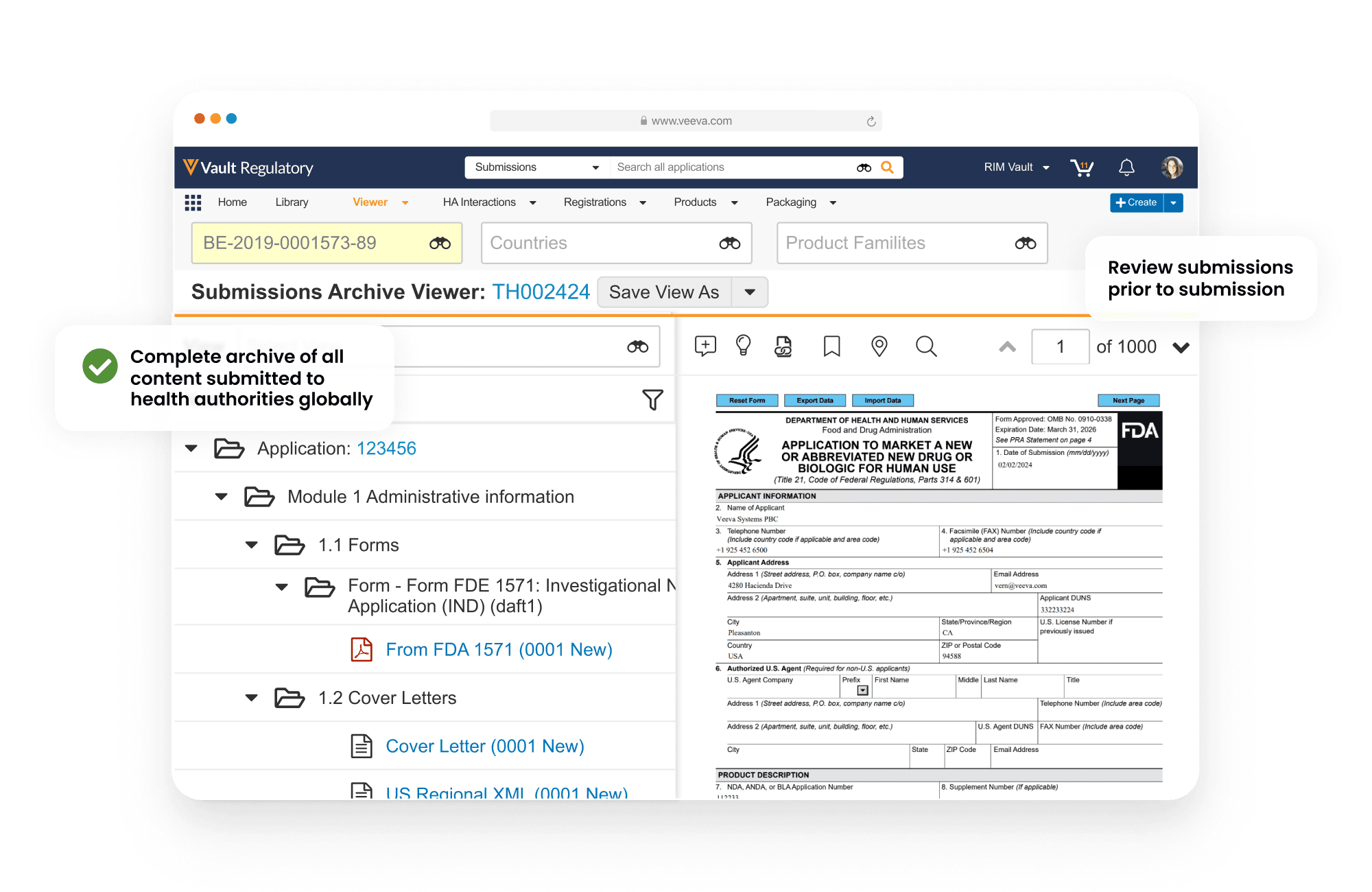1372x892 pixels.
Task: Open the From FDA 1571 document link
Action: (x=499, y=650)
